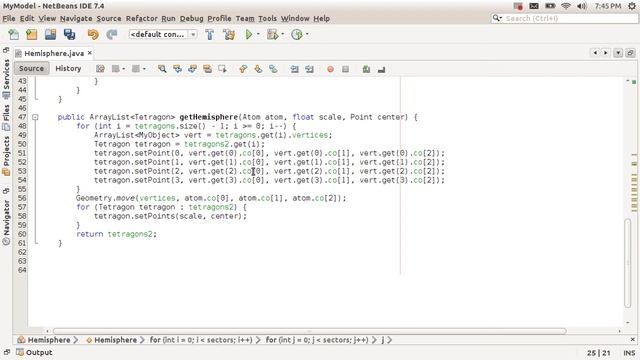Click the orange Undo arrow icon
The image size is (640, 360).
click(93, 35)
